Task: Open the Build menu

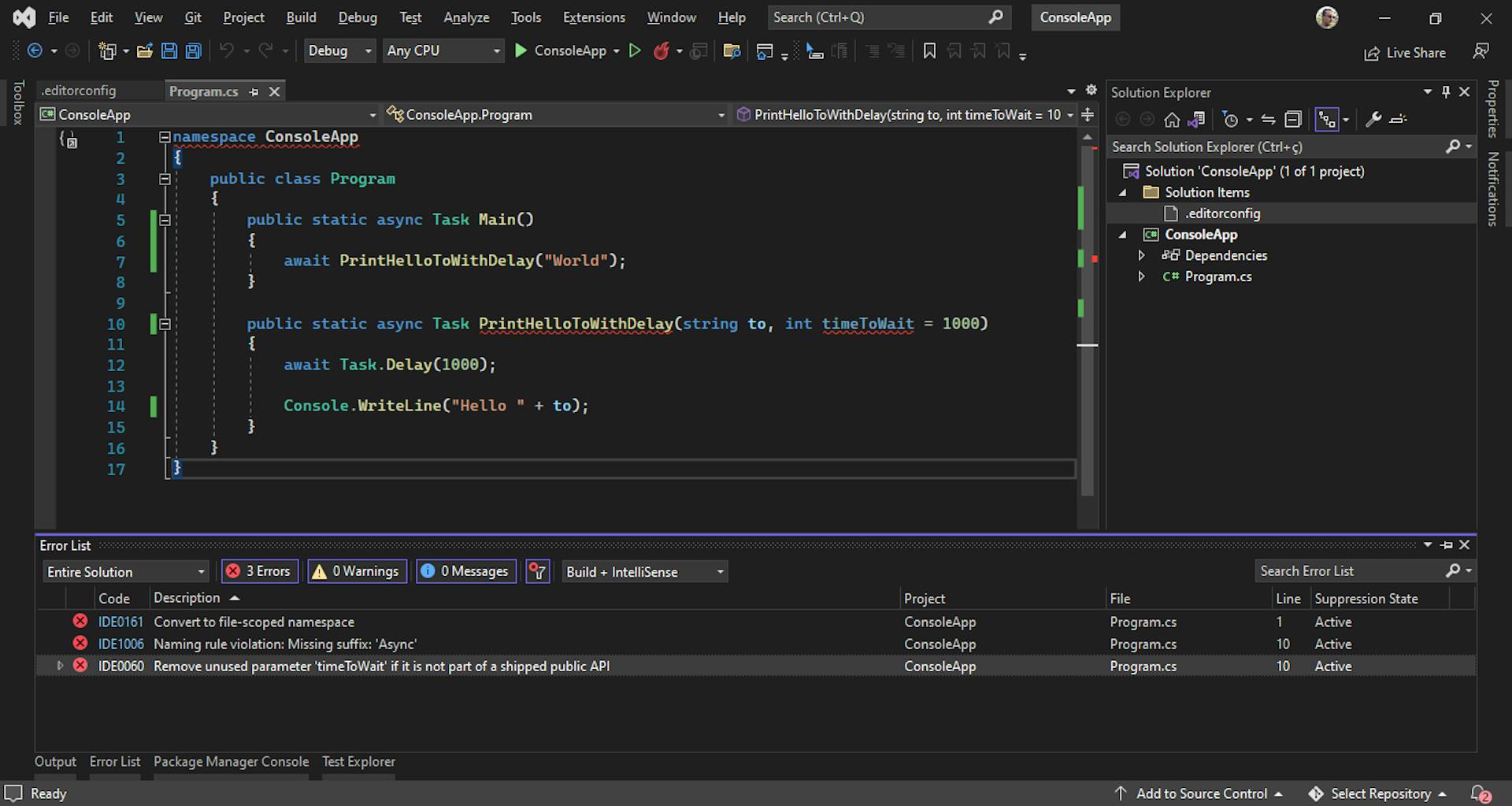Action: [x=301, y=17]
